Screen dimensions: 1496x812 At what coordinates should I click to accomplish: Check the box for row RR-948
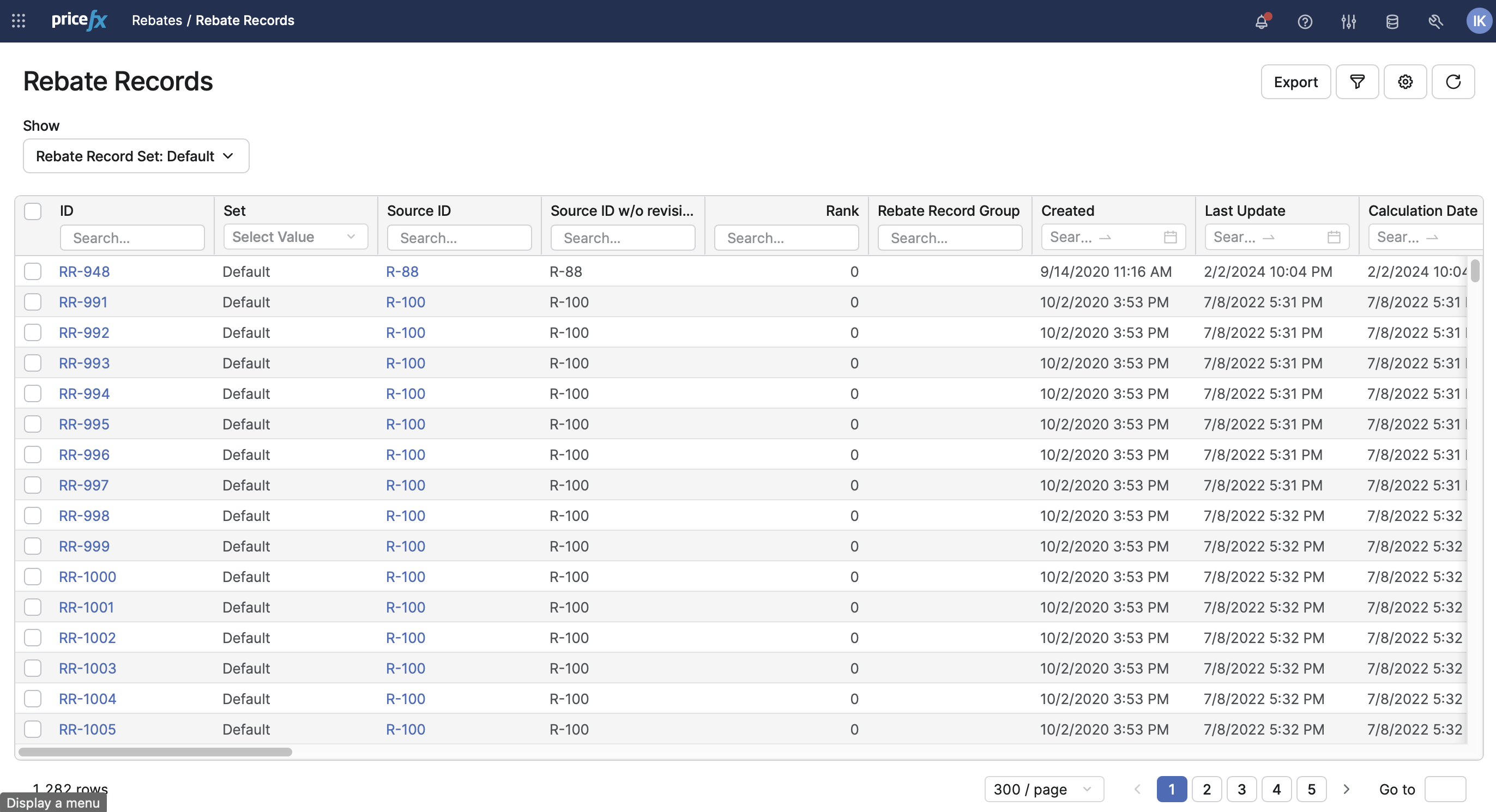click(x=33, y=271)
